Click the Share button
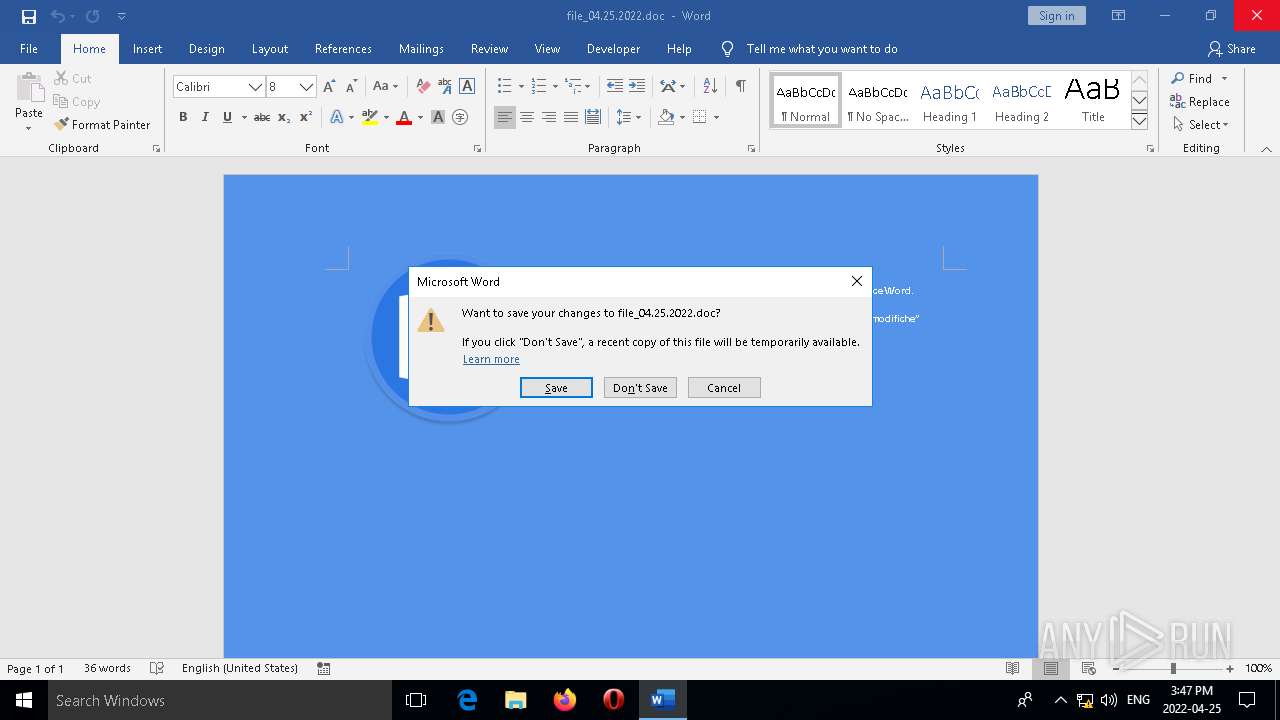 [1231, 49]
